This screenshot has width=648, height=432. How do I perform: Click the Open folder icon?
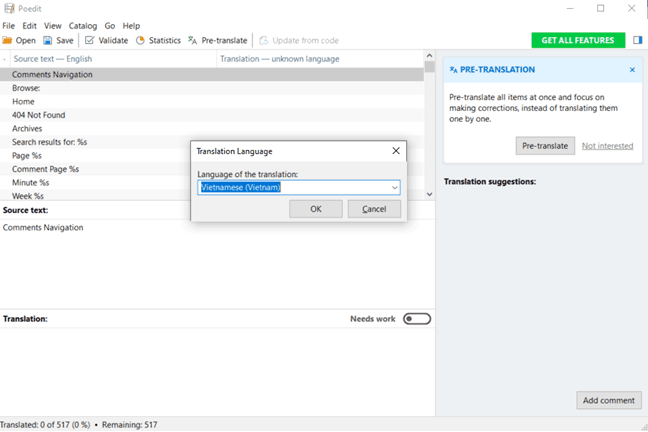tap(7, 41)
